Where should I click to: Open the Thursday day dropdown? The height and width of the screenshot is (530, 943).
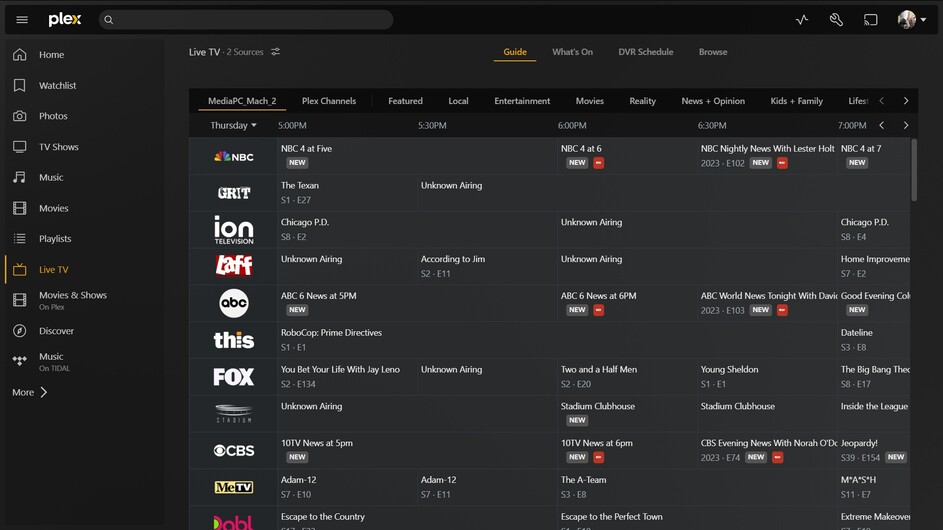pyautogui.click(x=233, y=125)
